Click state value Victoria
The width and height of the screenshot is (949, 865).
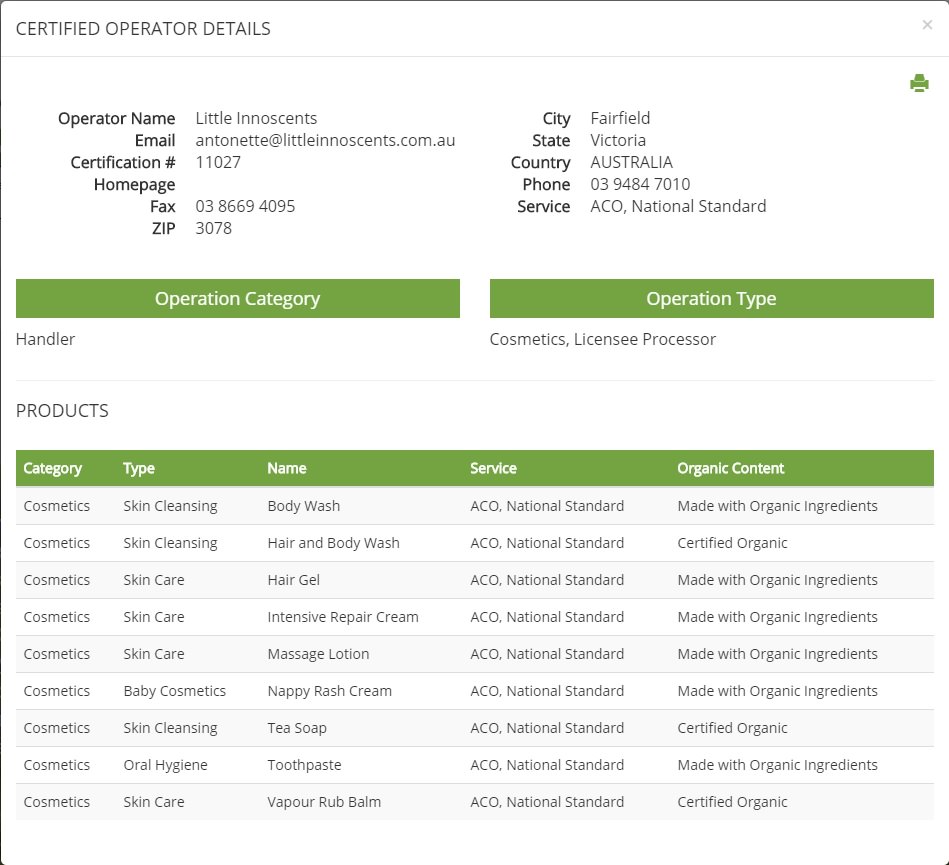(618, 140)
